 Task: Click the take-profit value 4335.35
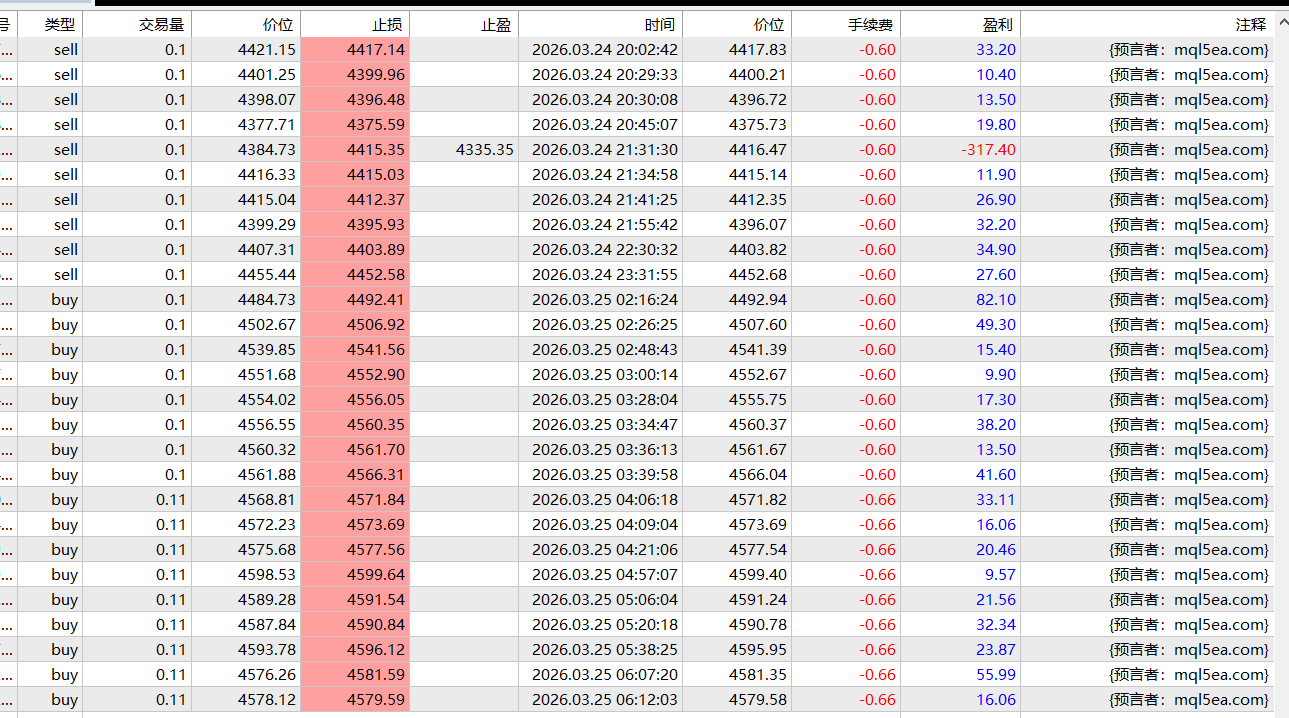click(484, 150)
